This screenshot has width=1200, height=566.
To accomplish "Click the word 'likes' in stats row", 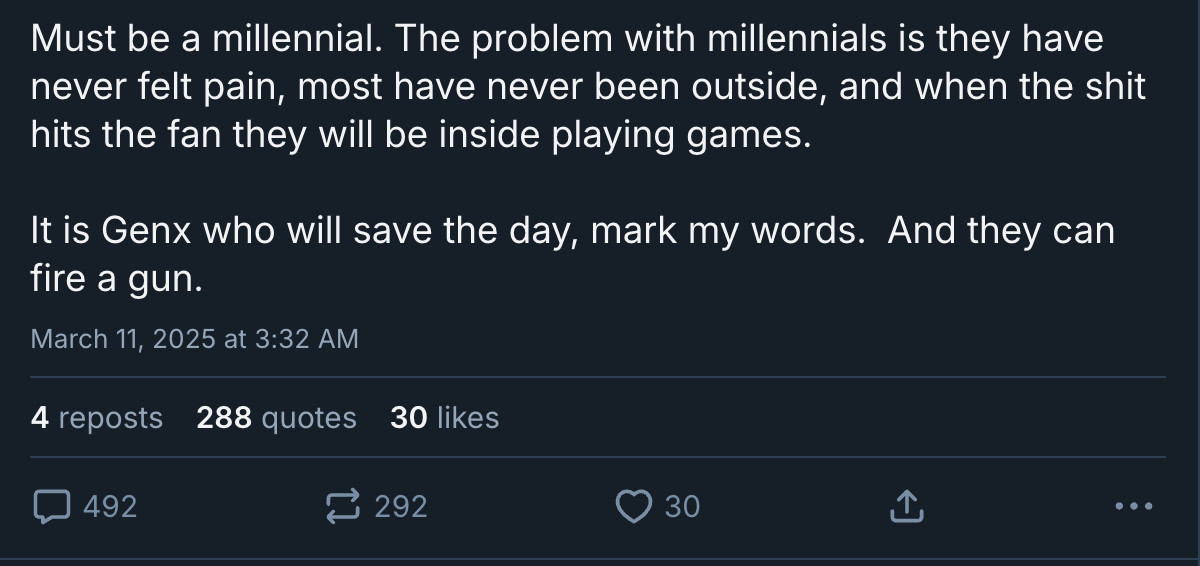I will point(467,417).
